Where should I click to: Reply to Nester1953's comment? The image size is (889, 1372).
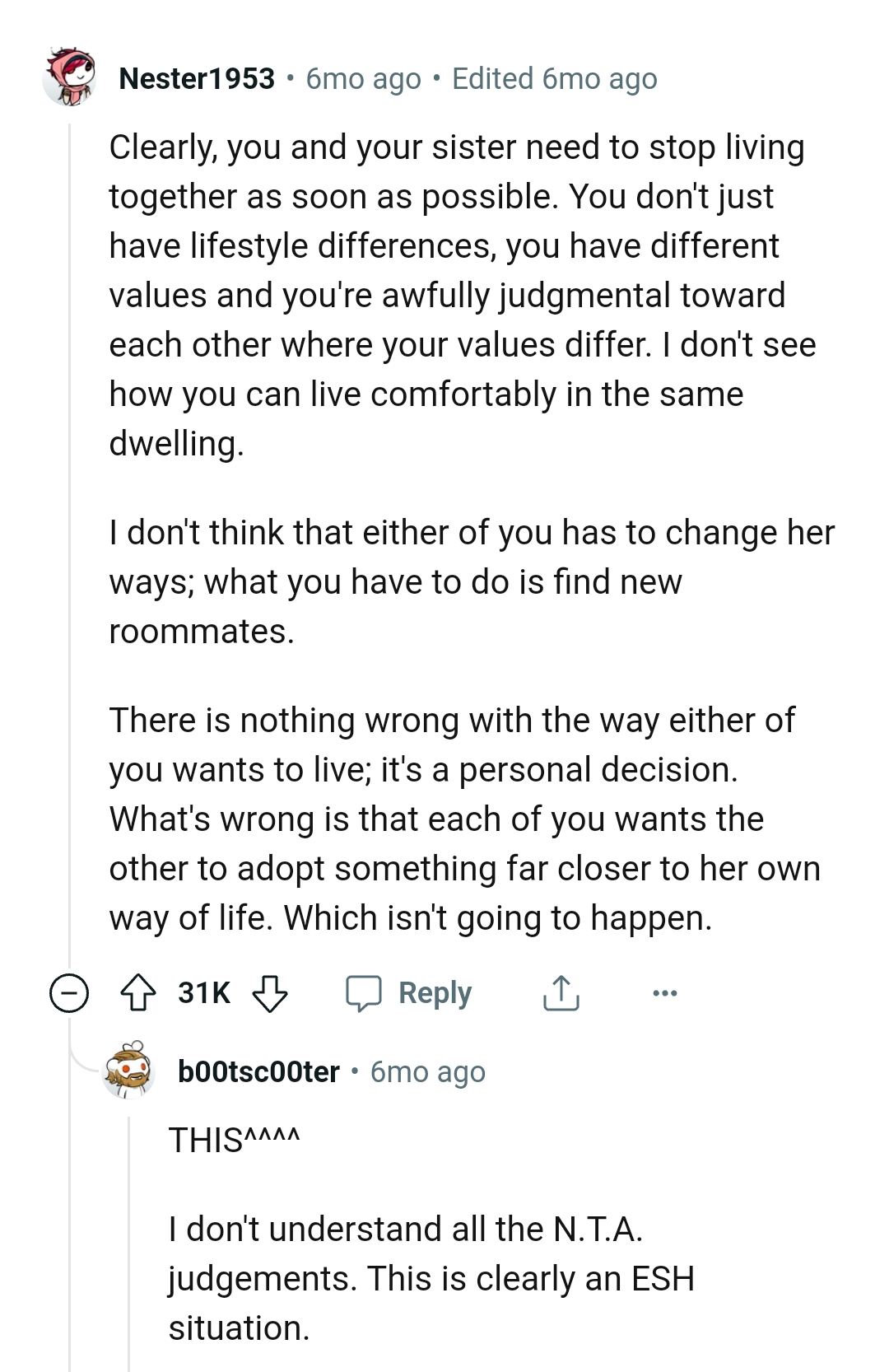click(409, 992)
